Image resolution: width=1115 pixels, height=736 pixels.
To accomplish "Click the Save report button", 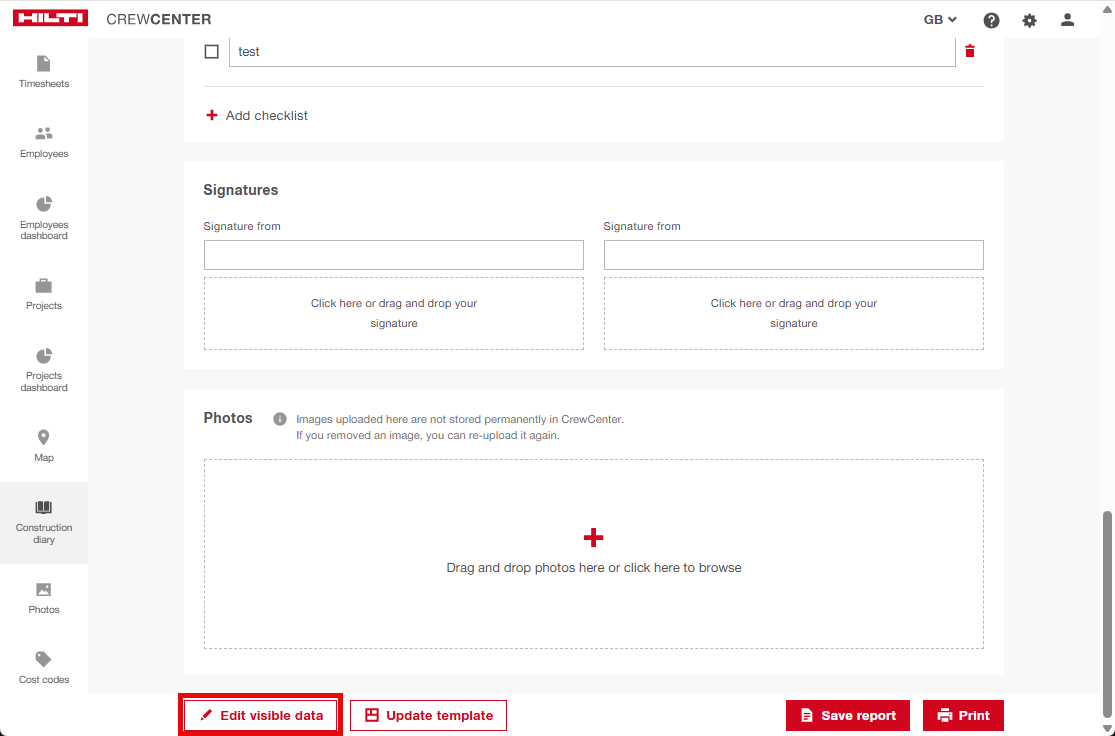I will (x=847, y=716).
